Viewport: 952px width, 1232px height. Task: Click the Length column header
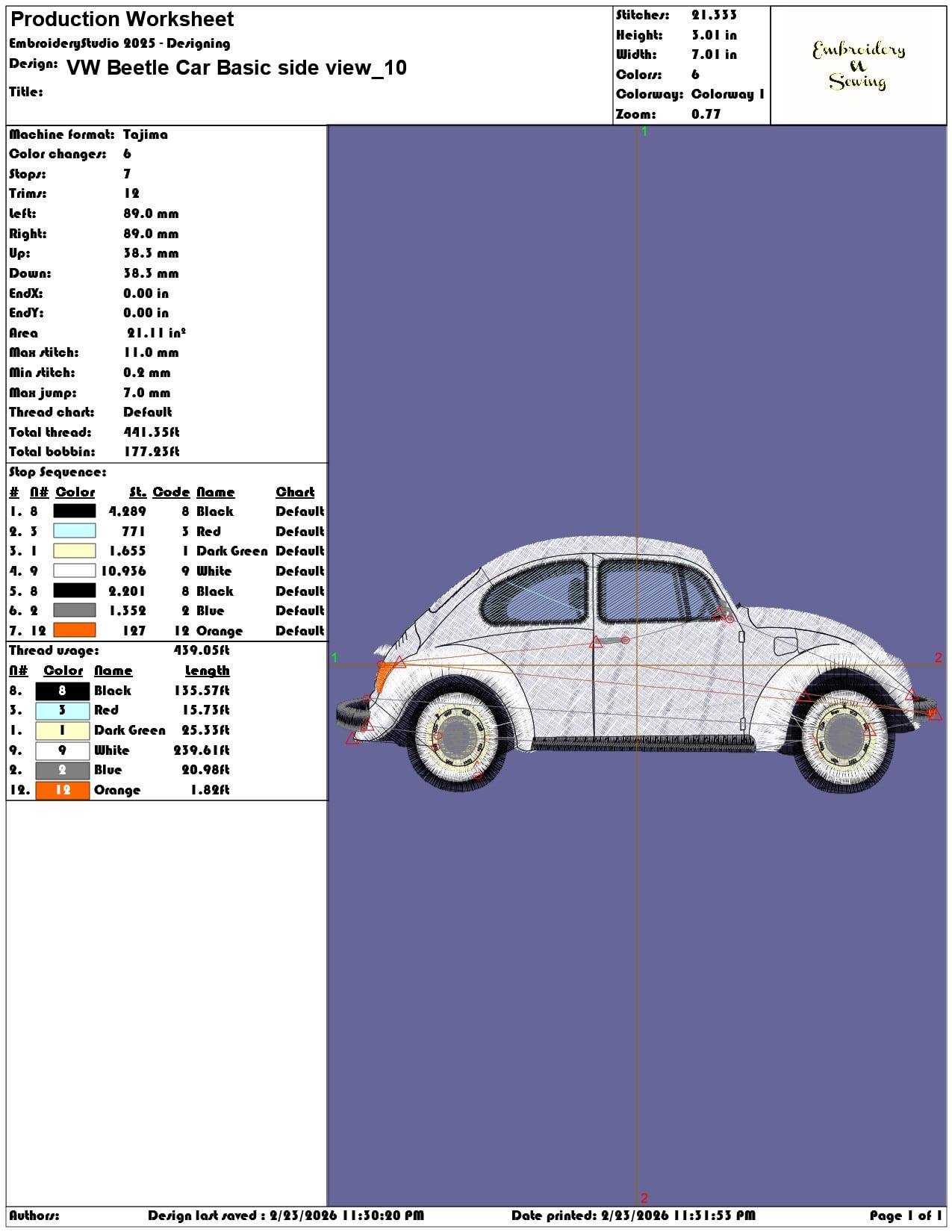[207, 671]
